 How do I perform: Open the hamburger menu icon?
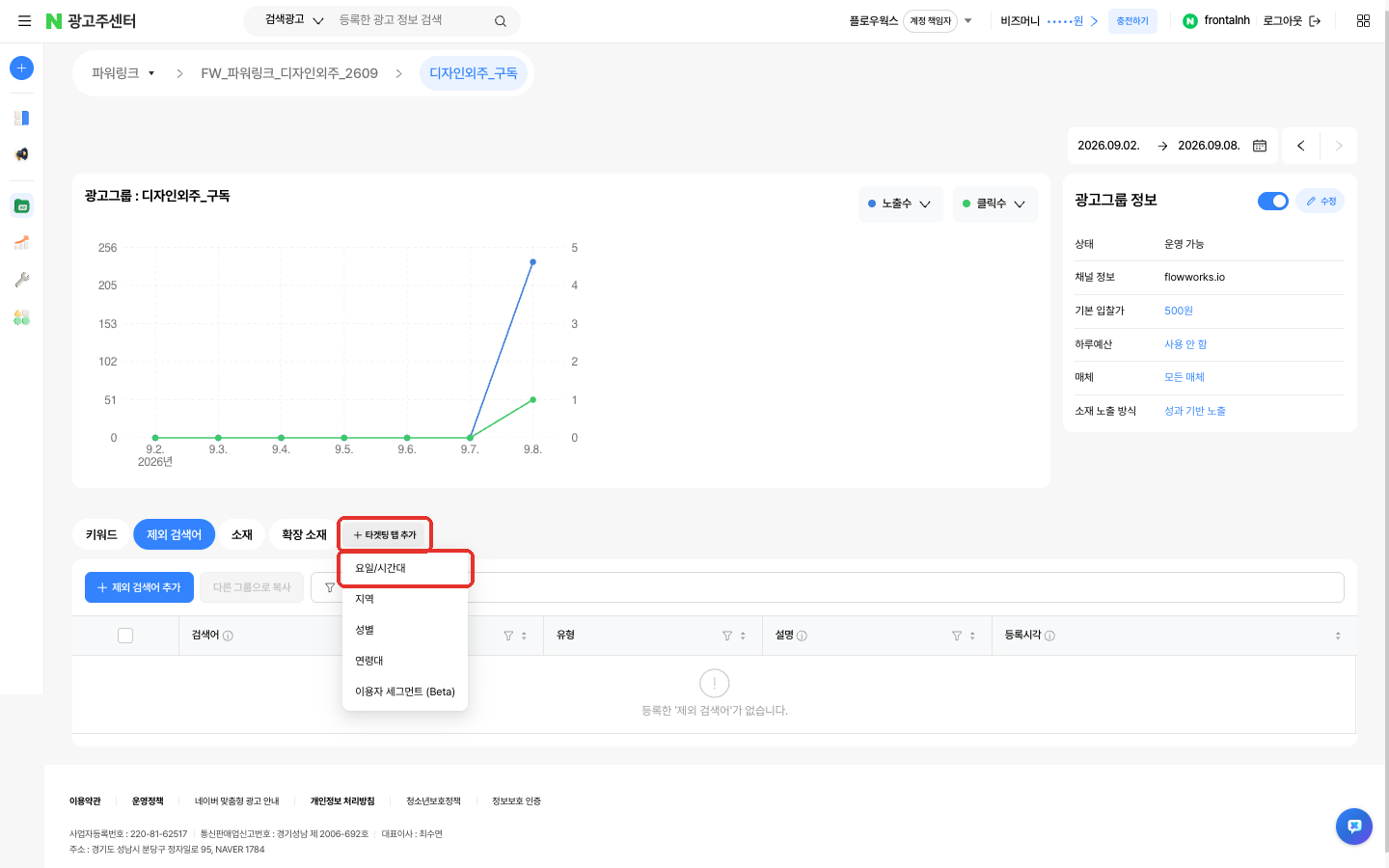coord(24,20)
